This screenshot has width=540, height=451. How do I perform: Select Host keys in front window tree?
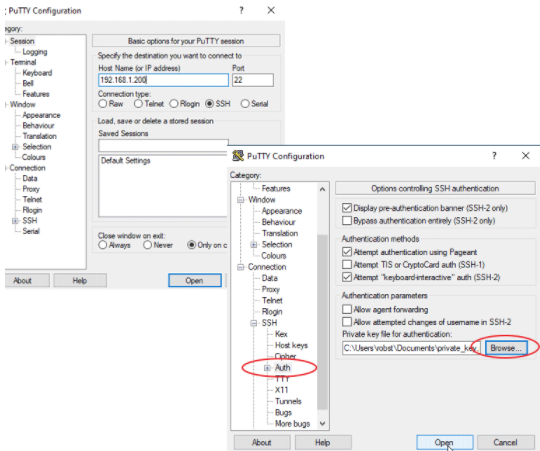(291, 345)
